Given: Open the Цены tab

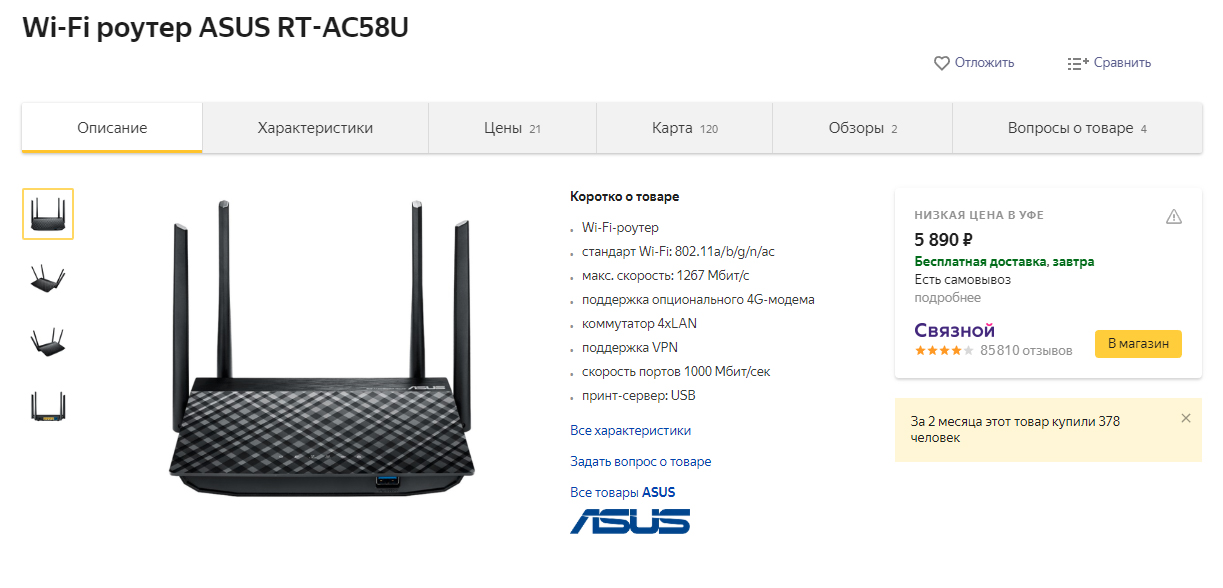Looking at the screenshot, I should [512, 128].
